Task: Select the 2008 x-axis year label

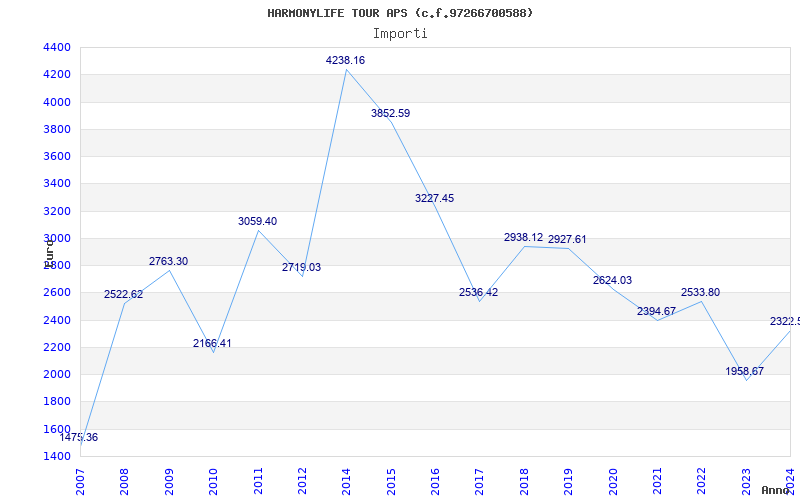Action: pyautogui.click(x=124, y=481)
